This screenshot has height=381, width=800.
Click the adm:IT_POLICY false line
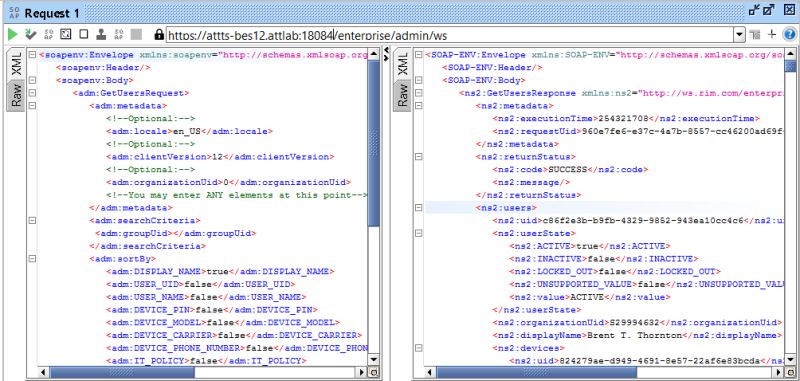pyautogui.click(x=206, y=361)
